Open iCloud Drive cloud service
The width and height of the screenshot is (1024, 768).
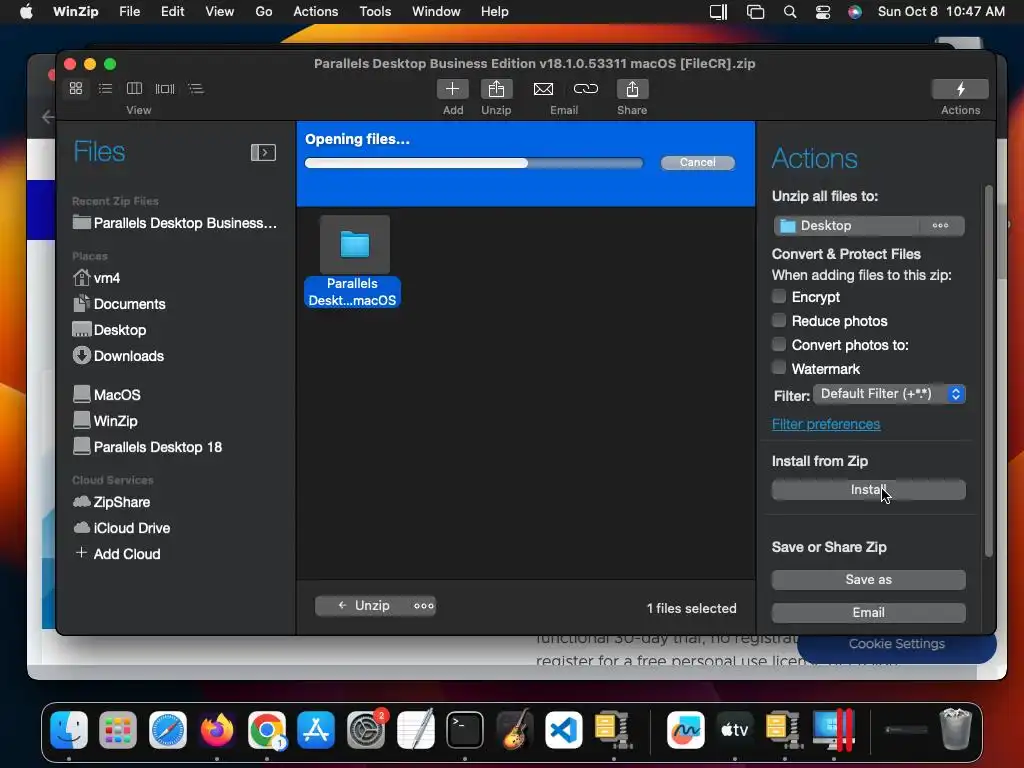pyautogui.click(x=121, y=528)
